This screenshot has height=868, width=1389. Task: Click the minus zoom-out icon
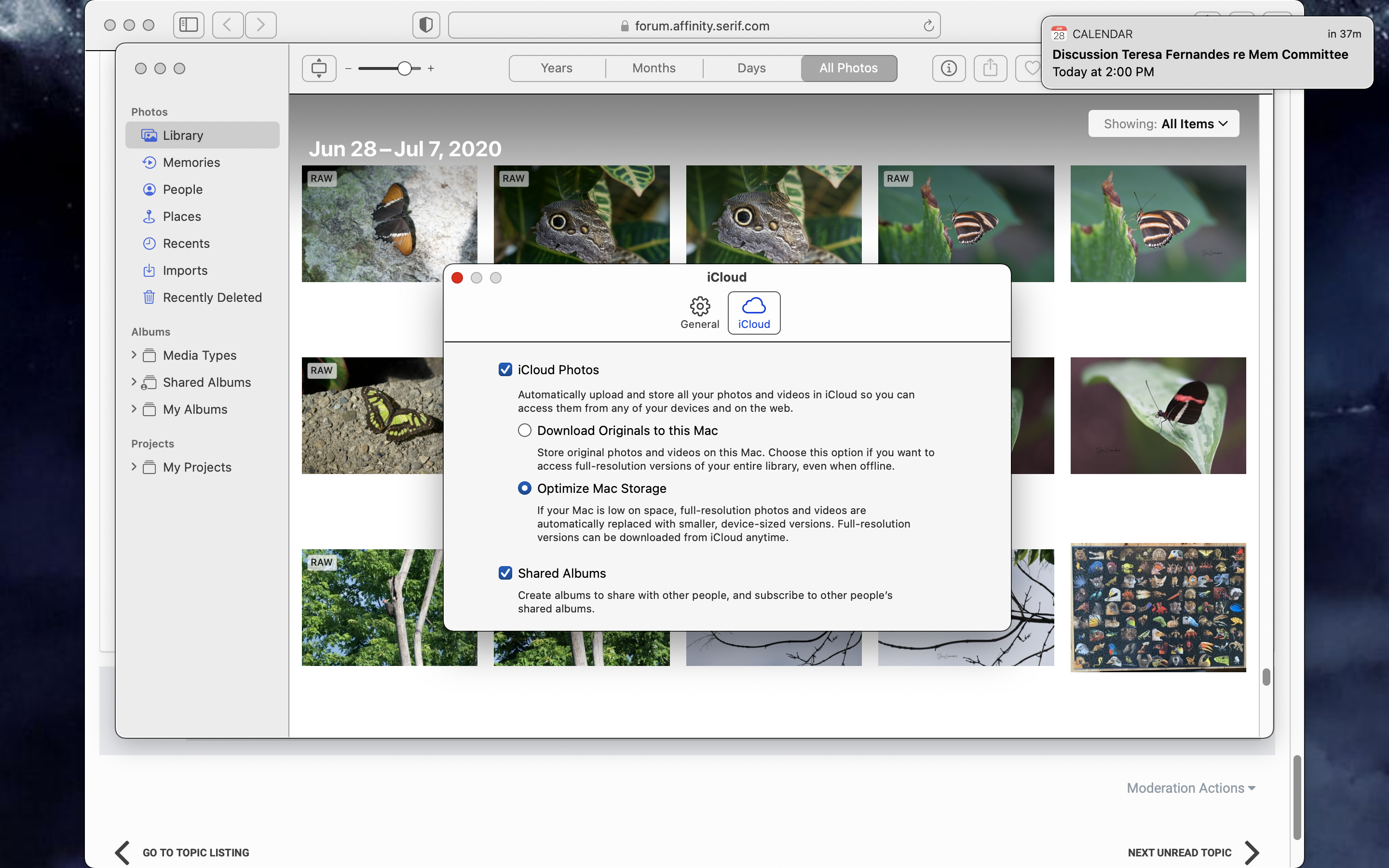pos(348,68)
